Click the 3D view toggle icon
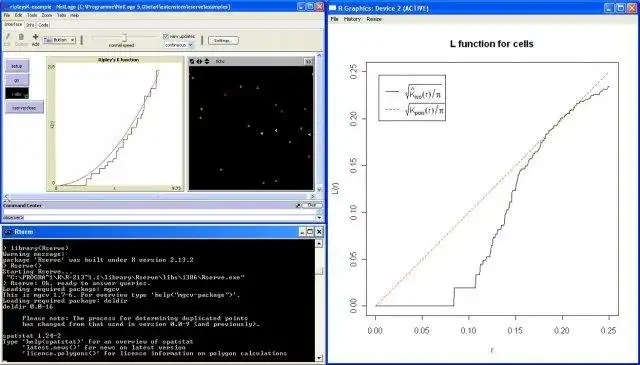This screenshot has height=365, width=640. [x=200, y=61]
